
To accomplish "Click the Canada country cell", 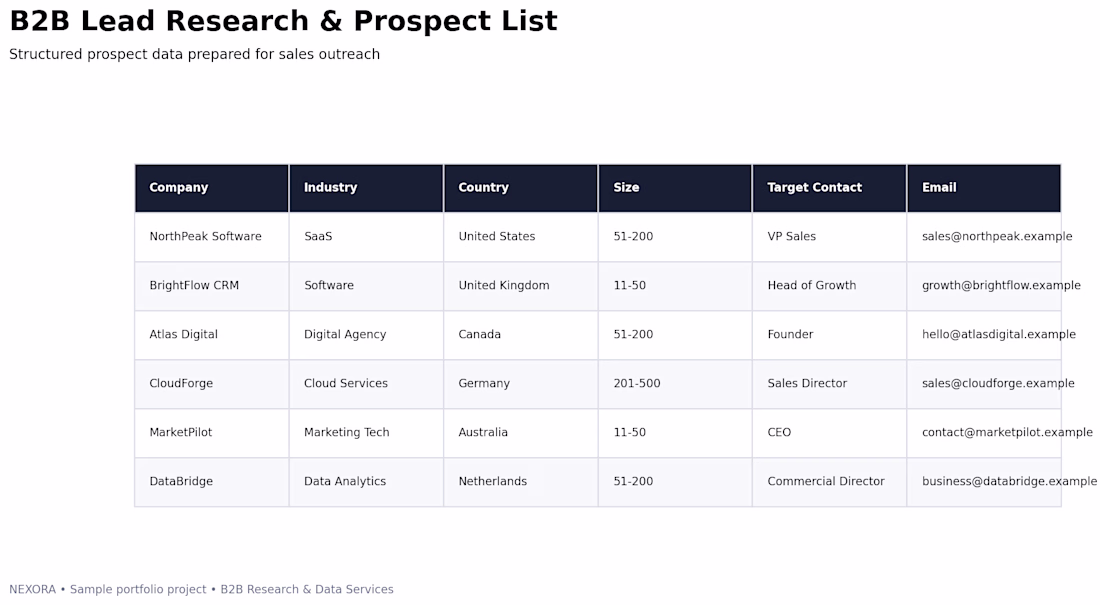I will [x=521, y=335].
